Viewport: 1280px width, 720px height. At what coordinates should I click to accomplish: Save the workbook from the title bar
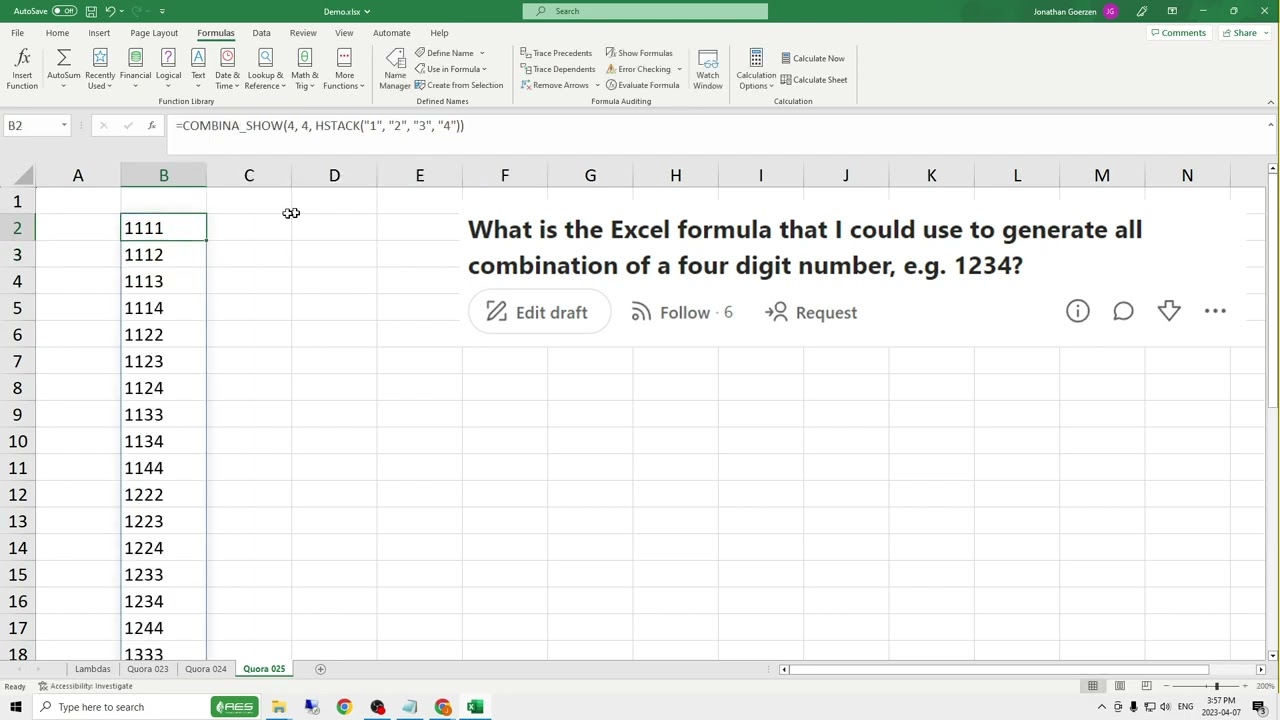91,11
